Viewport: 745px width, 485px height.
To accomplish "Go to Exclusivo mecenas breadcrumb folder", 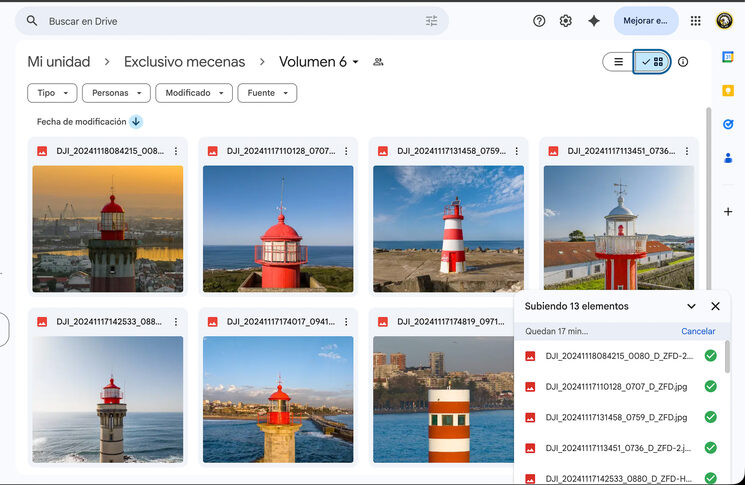I will (184, 62).
